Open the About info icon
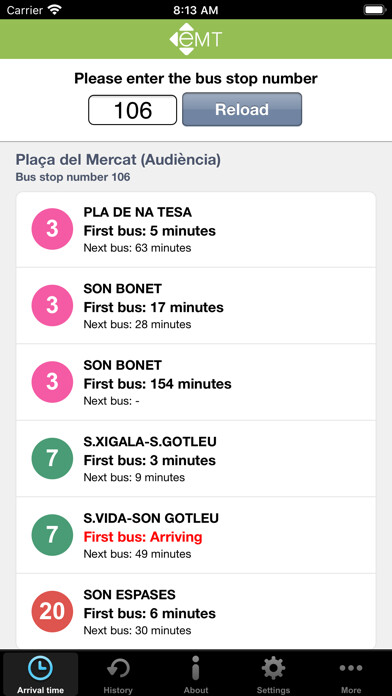 (x=196, y=668)
